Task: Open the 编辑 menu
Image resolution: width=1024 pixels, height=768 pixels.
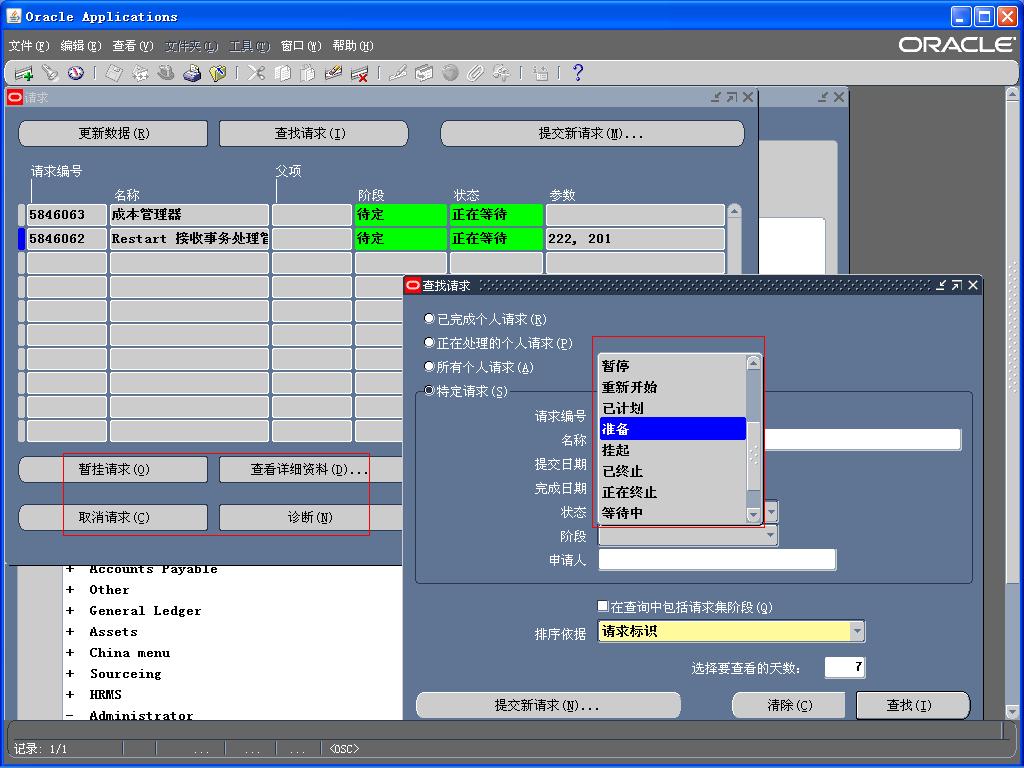Action: [x=81, y=46]
